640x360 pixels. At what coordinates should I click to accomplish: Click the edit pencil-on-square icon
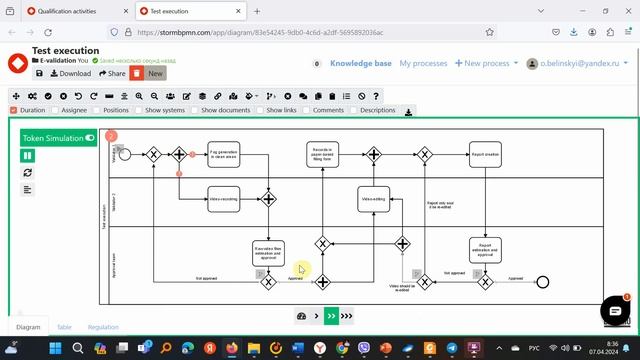[x=187, y=96]
